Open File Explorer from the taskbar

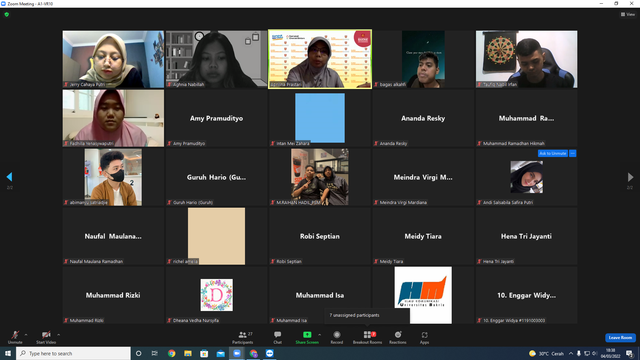click(x=188, y=353)
